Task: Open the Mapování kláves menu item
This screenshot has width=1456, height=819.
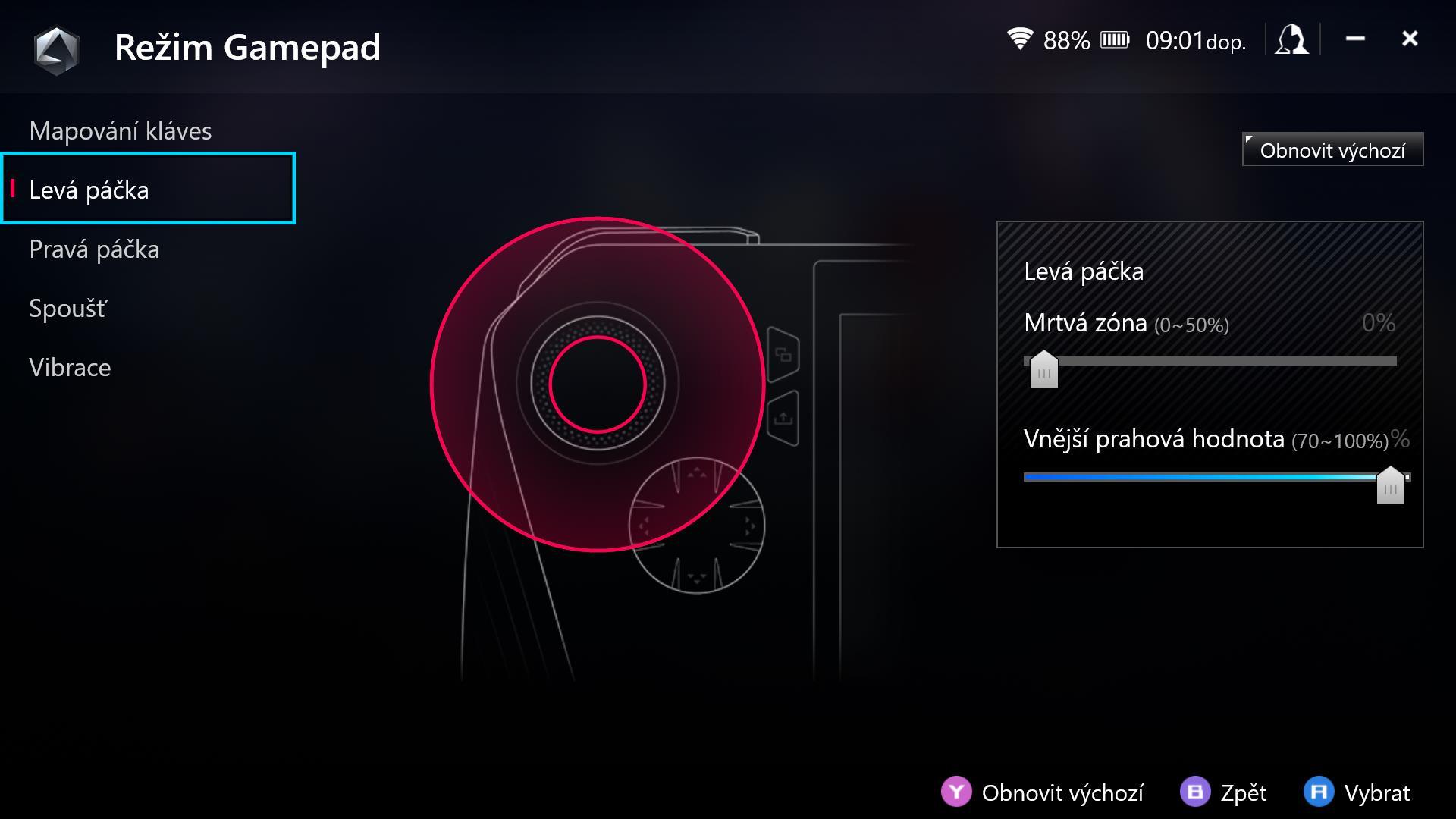Action: [121, 130]
